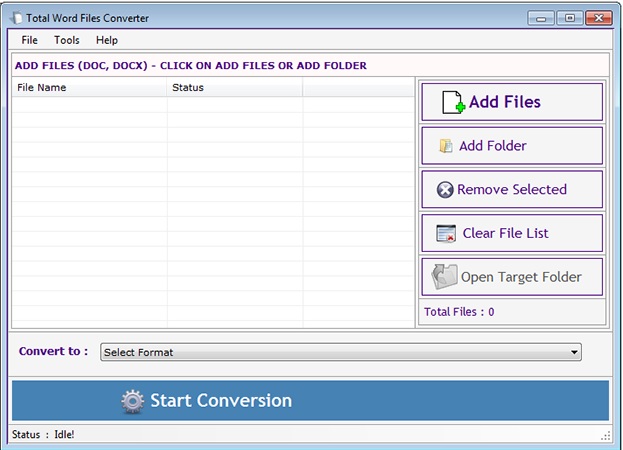Click the Remove Selected X icon
The height and width of the screenshot is (450, 623).
click(445, 190)
